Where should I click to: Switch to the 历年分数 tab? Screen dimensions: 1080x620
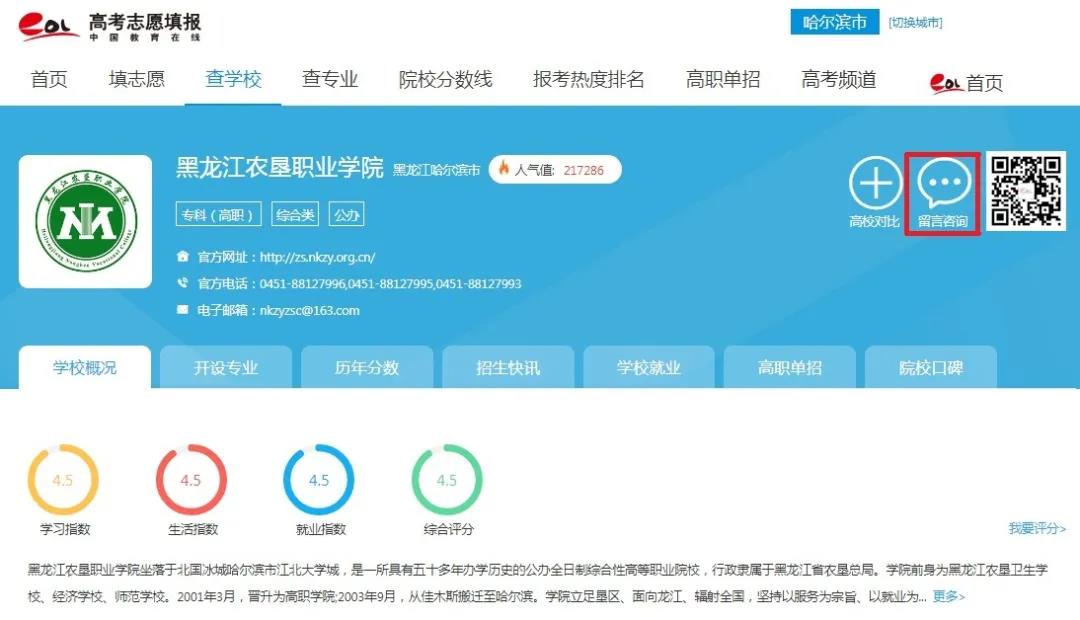tap(367, 367)
